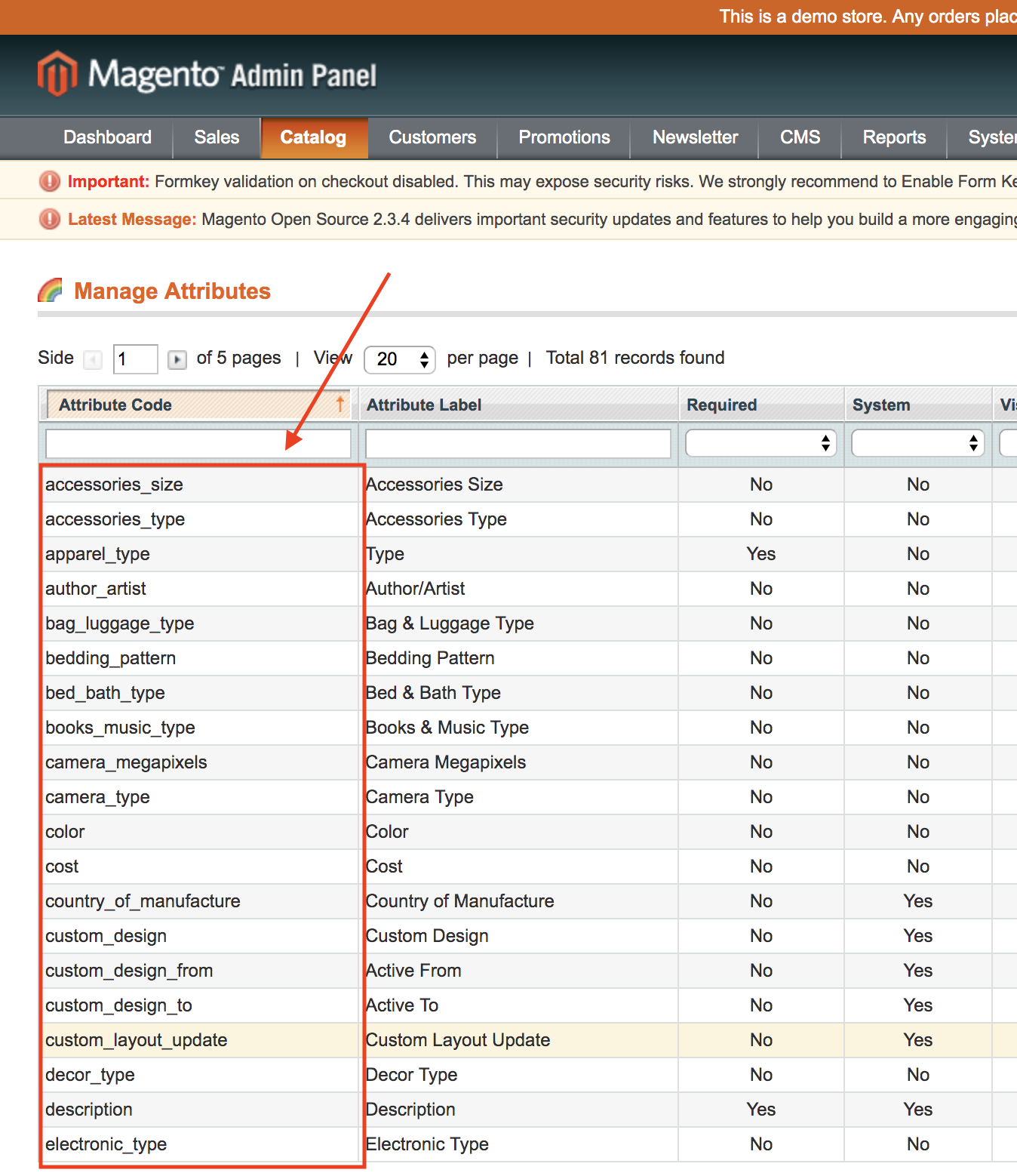The height and width of the screenshot is (1176, 1017).
Task: Open the accessories_size attribute row
Action: (x=115, y=485)
